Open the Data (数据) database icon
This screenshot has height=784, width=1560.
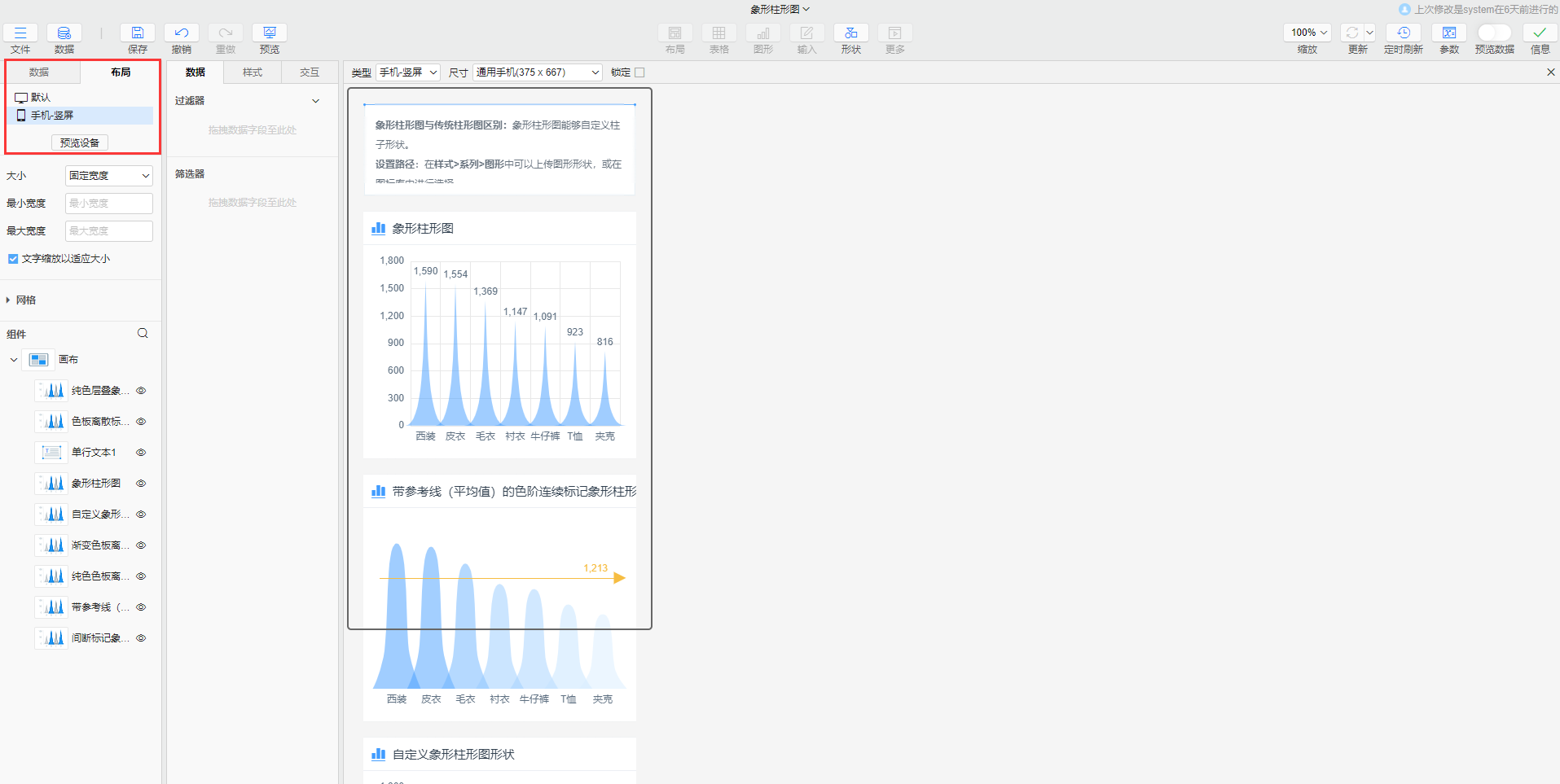tap(64, 33)
